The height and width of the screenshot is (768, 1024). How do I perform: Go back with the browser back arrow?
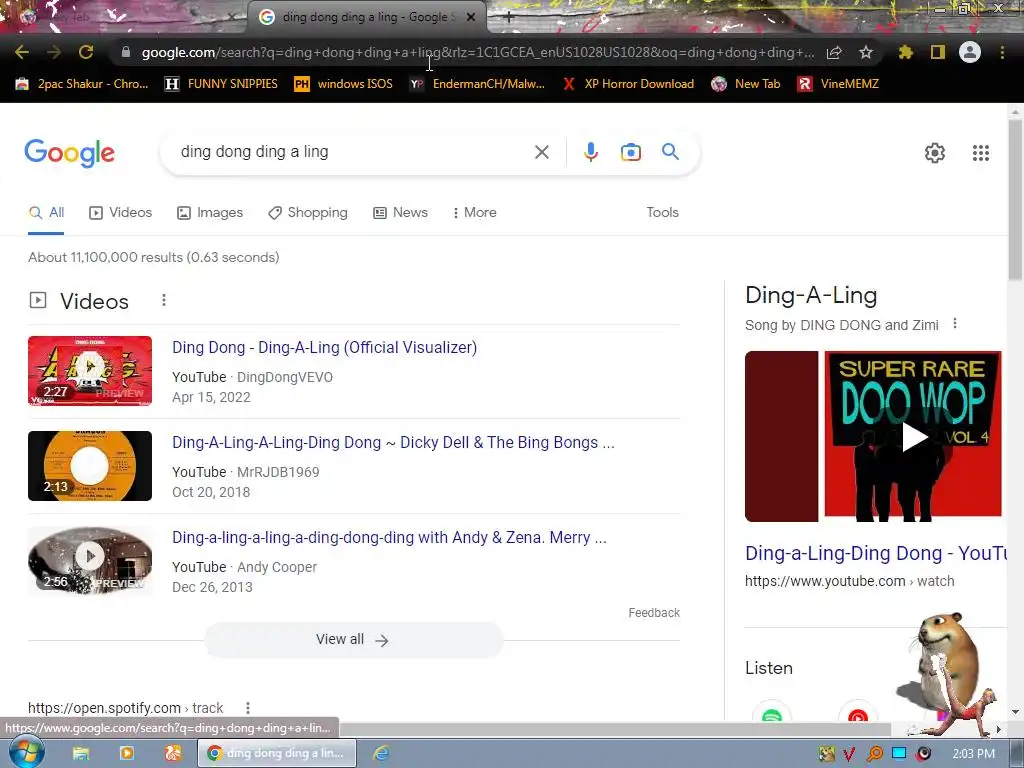tap(22, 52)
